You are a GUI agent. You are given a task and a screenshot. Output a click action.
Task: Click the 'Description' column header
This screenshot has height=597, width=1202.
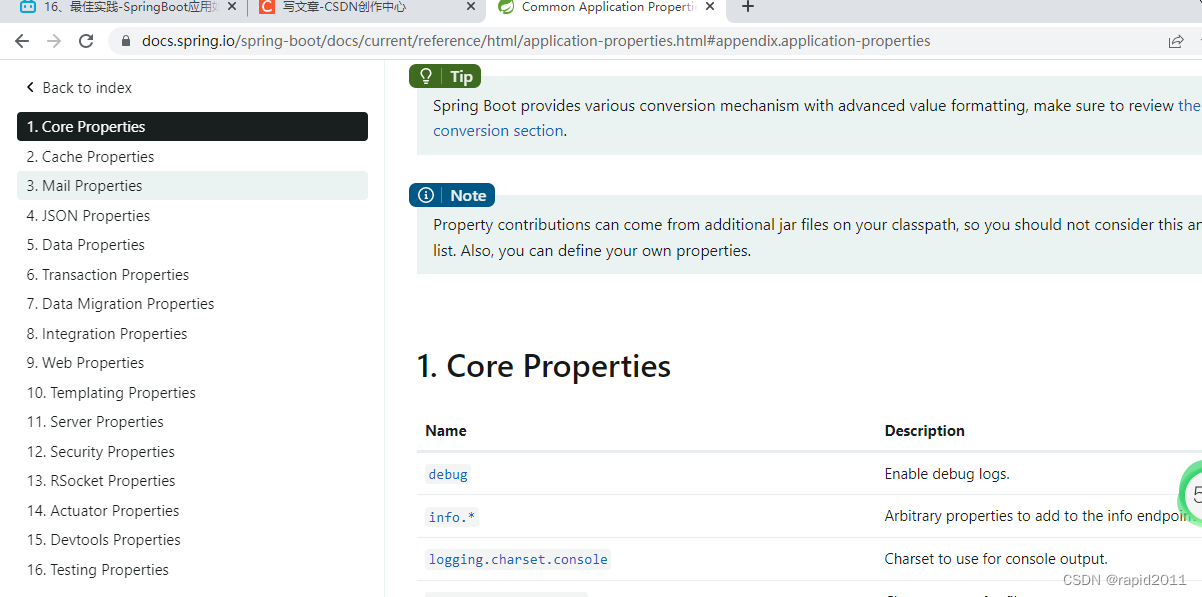pyautogui.click(x=925, y=431)
